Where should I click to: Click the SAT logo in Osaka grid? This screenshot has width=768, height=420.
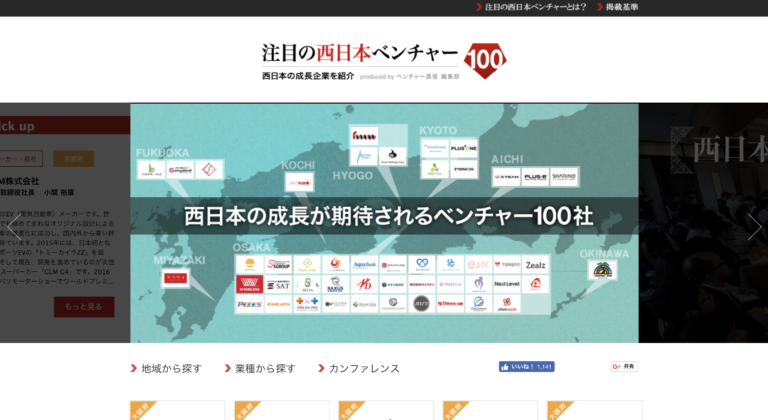coord(278,284)
